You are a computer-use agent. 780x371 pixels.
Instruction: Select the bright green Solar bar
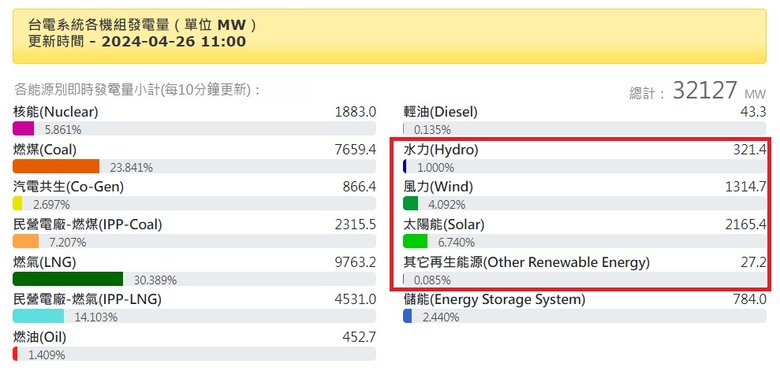pyautogui.click(x=415, y=242)
